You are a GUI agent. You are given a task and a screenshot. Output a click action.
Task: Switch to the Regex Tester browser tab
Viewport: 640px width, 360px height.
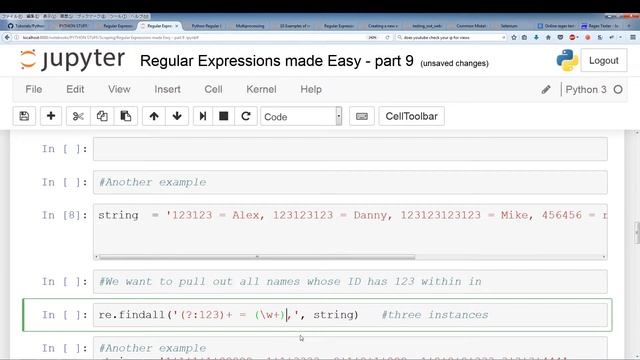point(600,26)
